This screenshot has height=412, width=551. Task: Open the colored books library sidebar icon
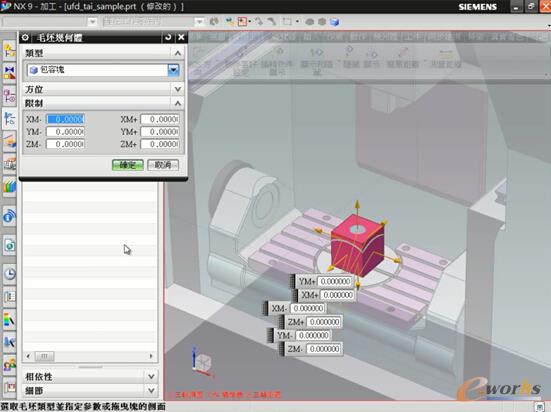click(x=9, y=185)
